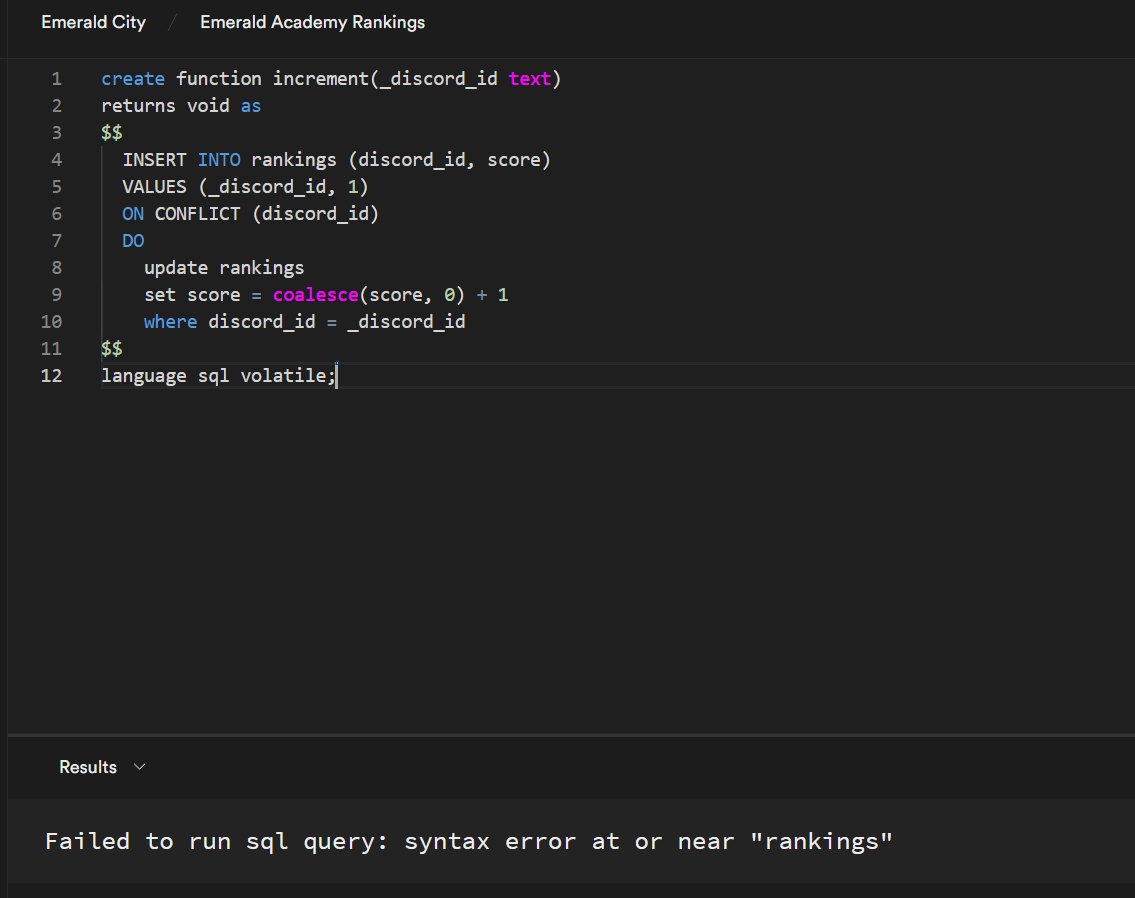Click line number 3 in gutter
Viewport: 1135px width, 898px height.
click(x=56, y=133)
